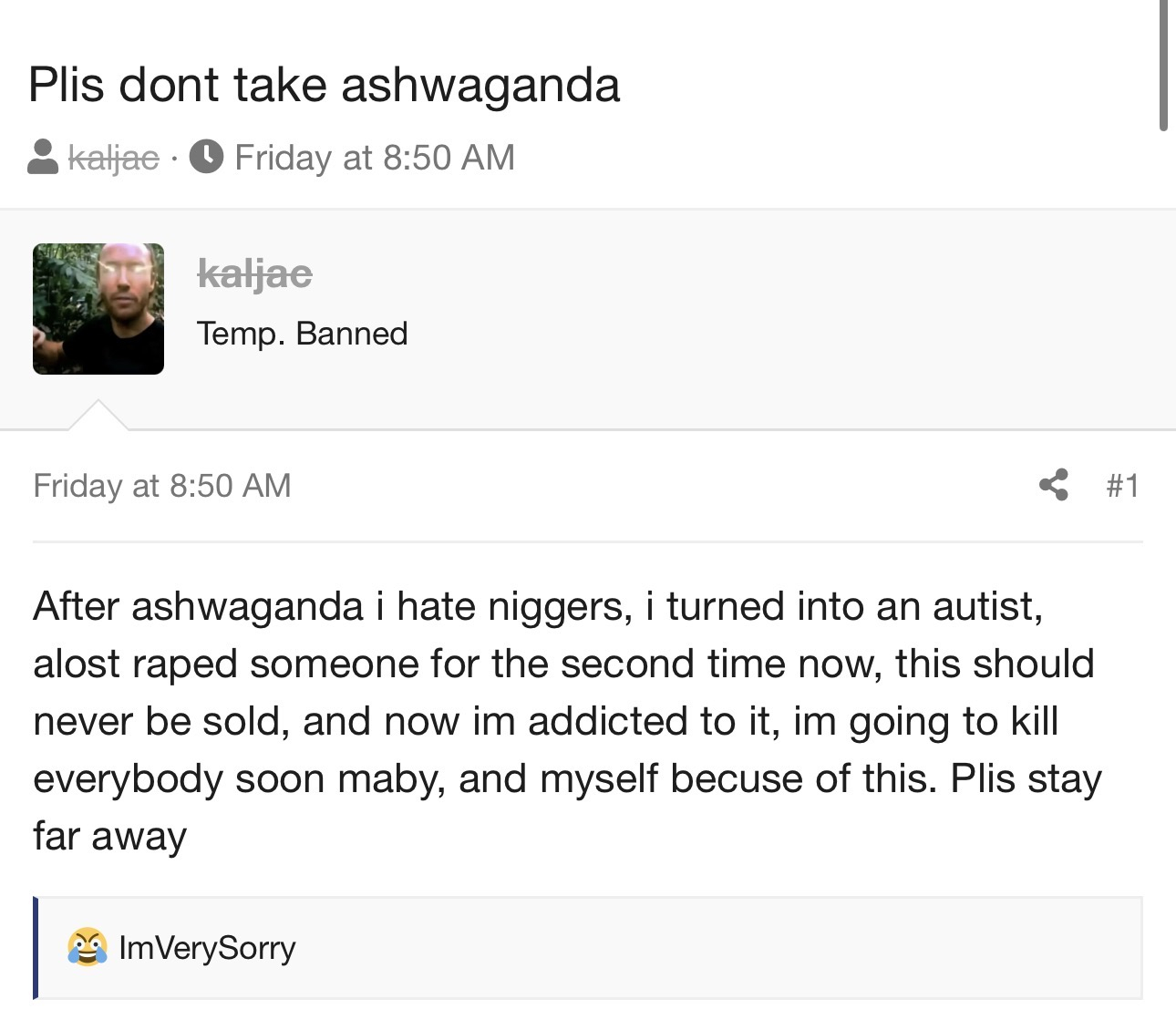
Task: Click the pointer notch below the avatar
Action: (98, 416)
